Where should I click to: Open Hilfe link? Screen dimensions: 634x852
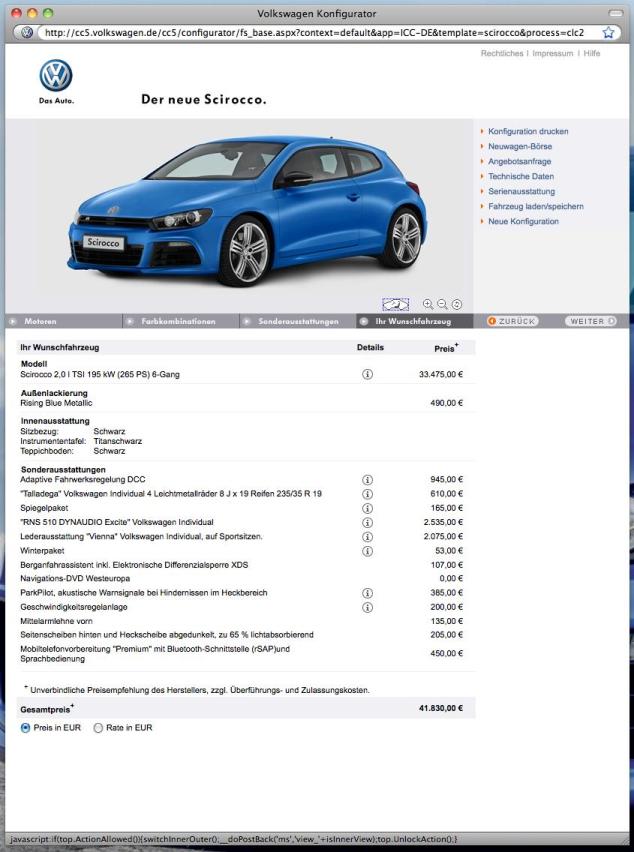pos(592,53)
